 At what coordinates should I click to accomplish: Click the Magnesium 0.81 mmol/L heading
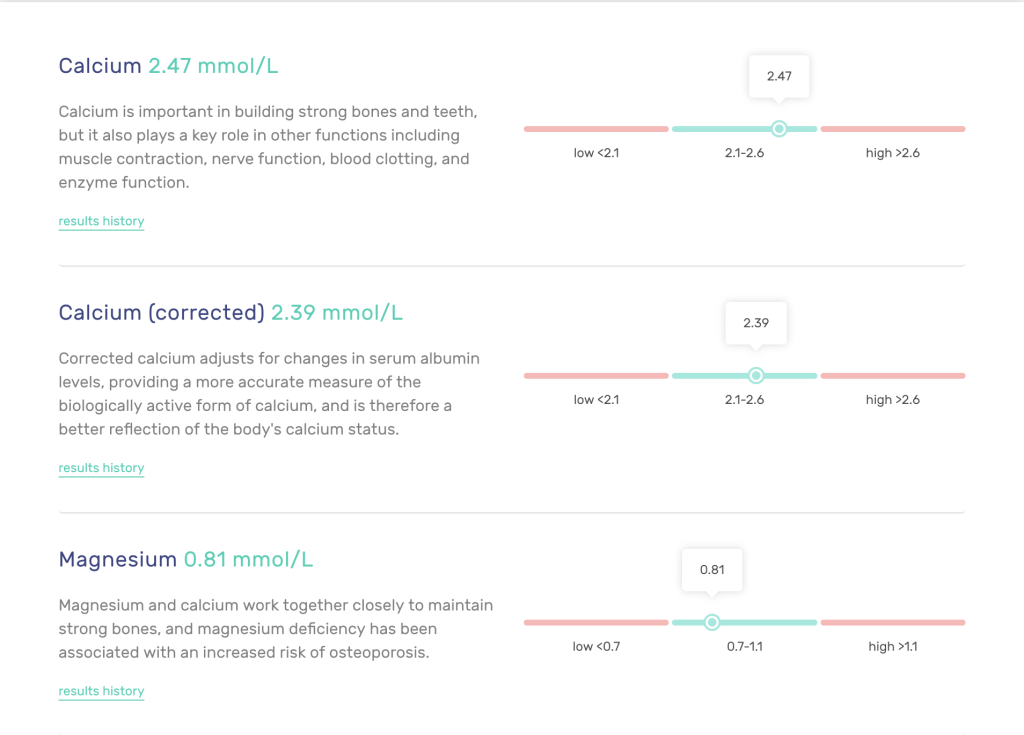(185, 560)
